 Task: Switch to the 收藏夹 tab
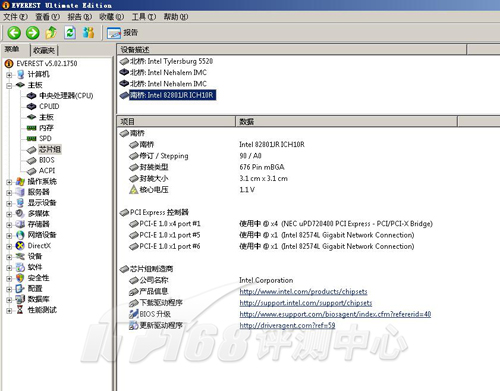coord(44,50)
